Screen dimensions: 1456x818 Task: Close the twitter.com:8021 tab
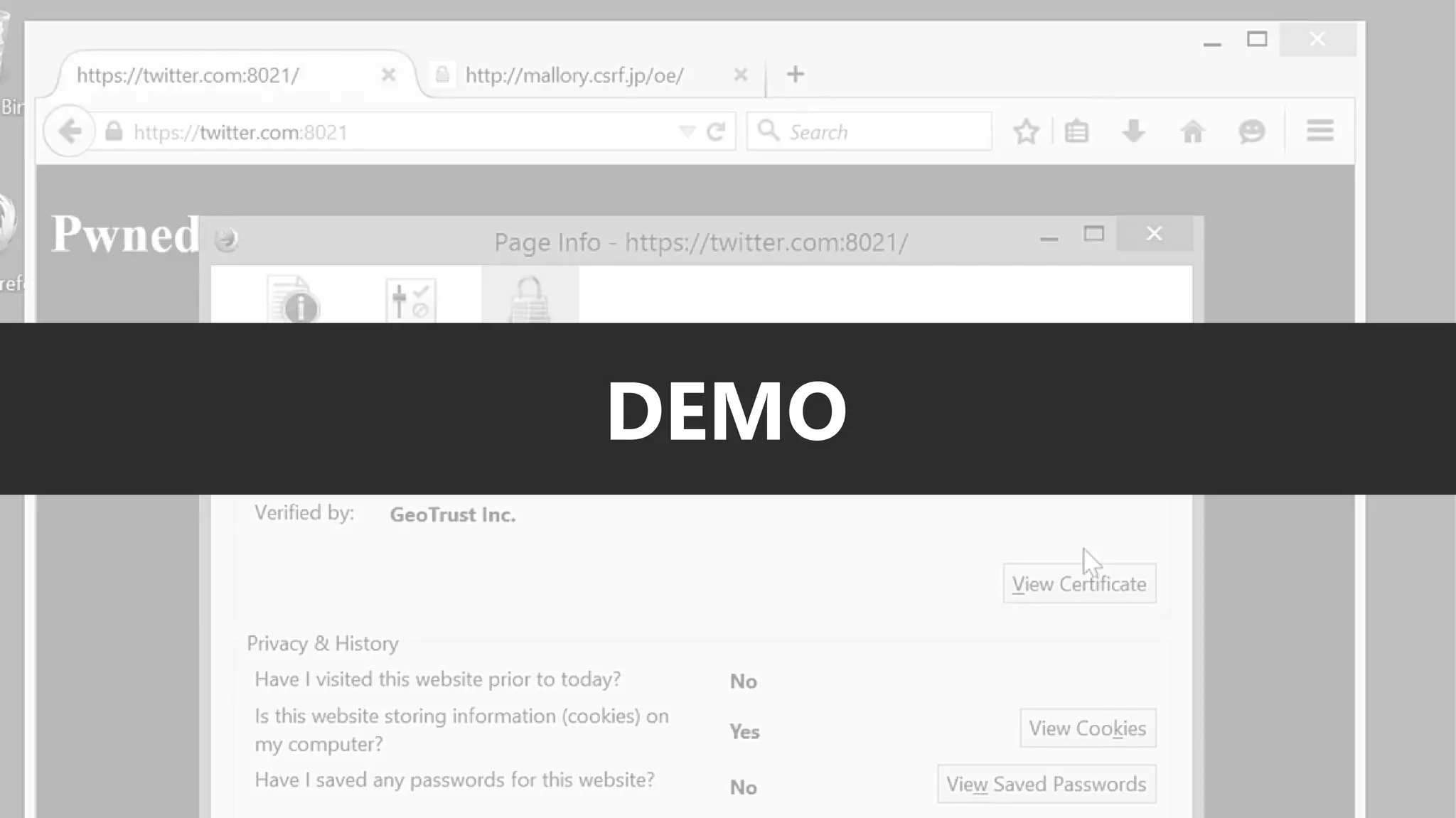[388, 74]
